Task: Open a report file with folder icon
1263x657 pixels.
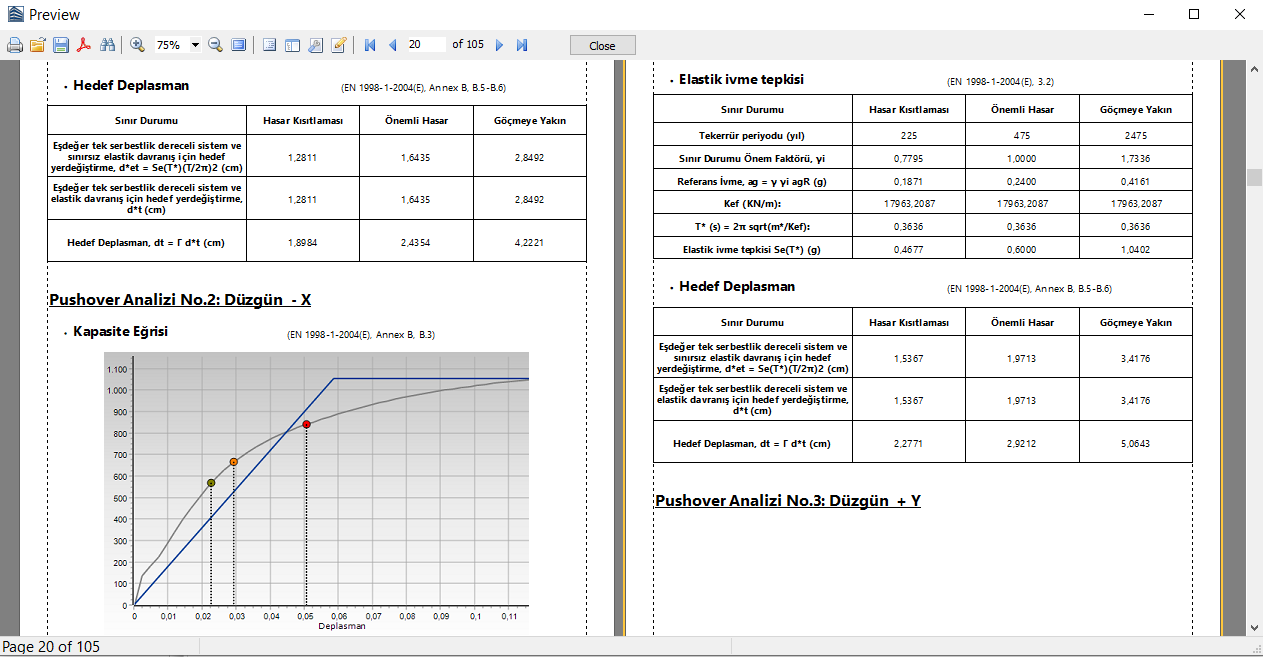Action: (x=38, y=45)
